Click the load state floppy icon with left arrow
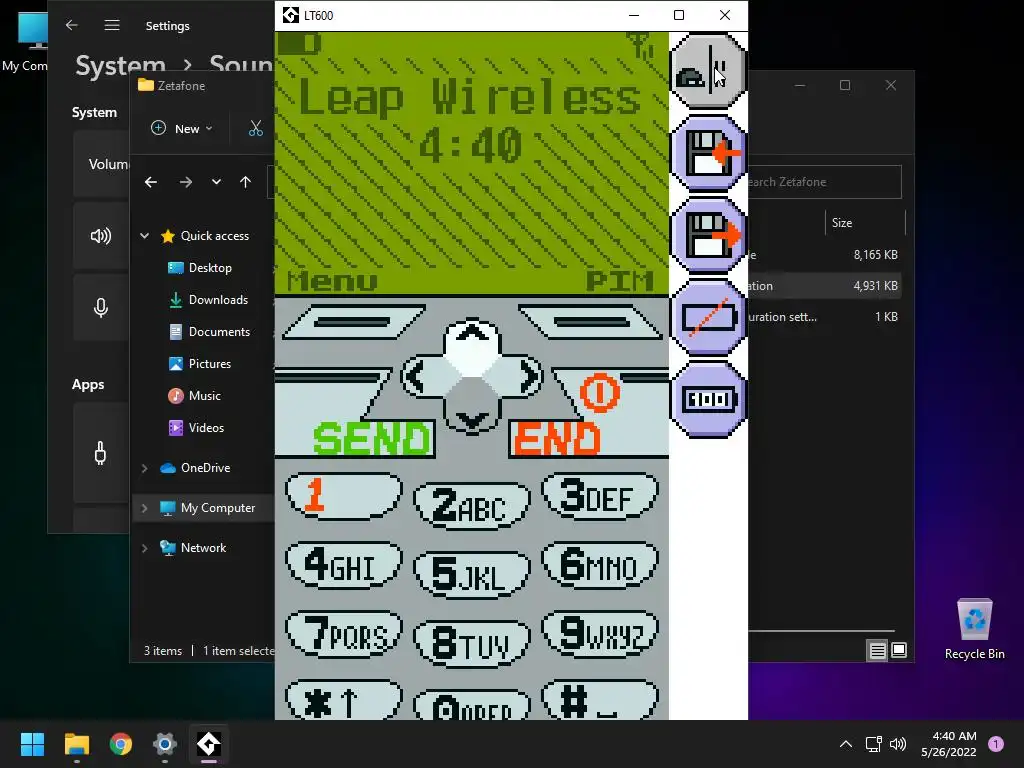Viewport: 1024px width, 768px height. (708, 153)
